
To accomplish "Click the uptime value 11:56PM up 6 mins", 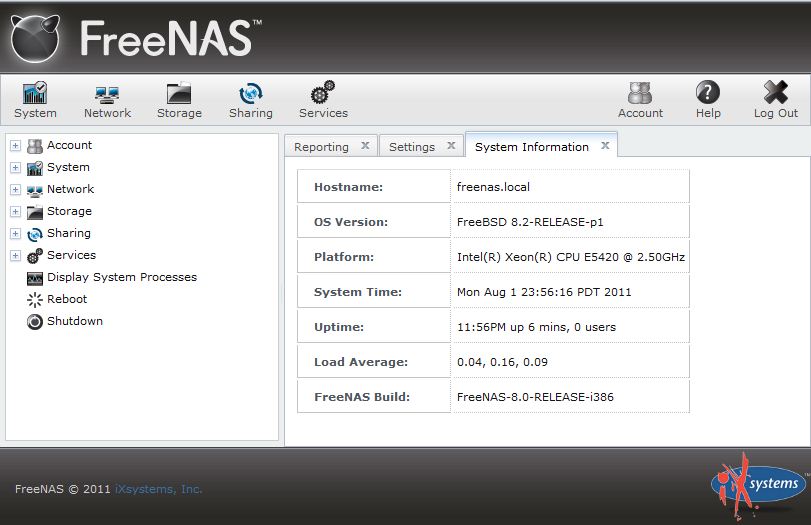I will point(536,327).
